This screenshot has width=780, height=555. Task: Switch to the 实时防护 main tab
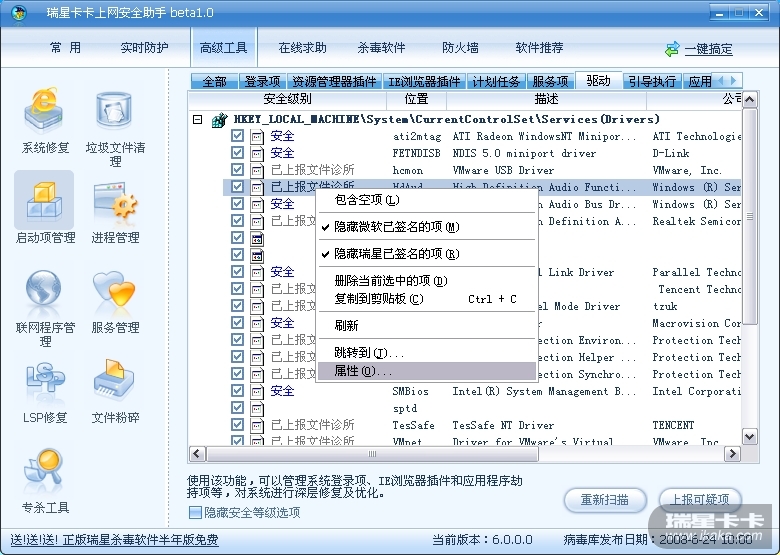pos(144,48)
